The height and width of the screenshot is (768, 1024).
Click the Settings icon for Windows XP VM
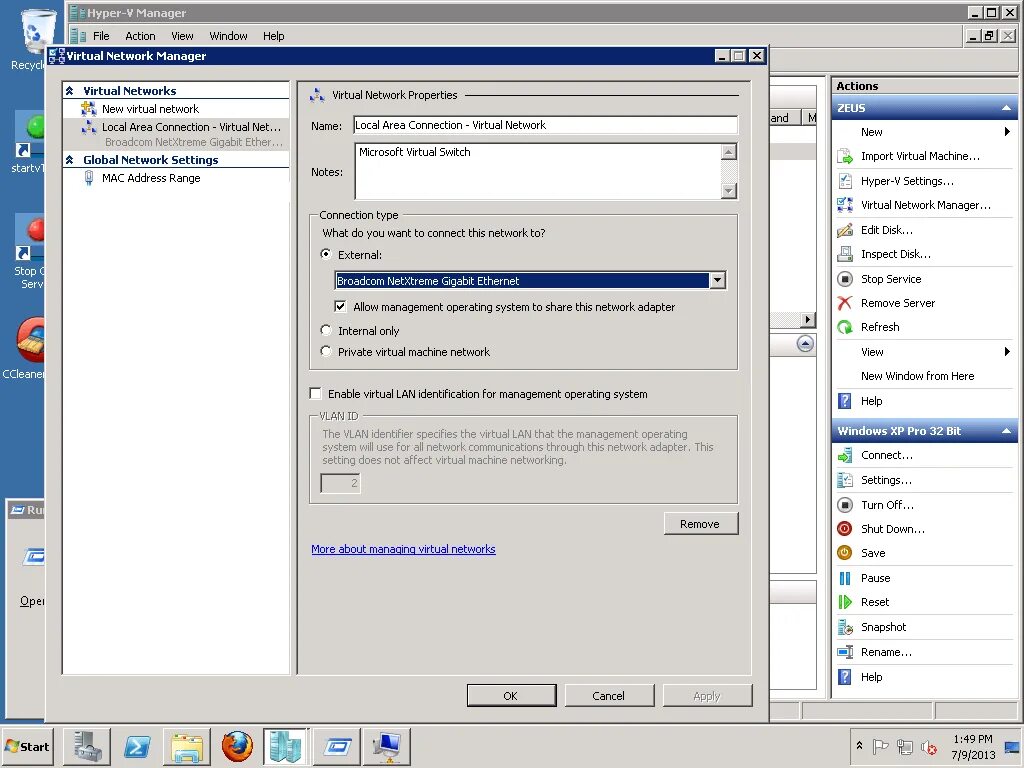pos(844,480)
